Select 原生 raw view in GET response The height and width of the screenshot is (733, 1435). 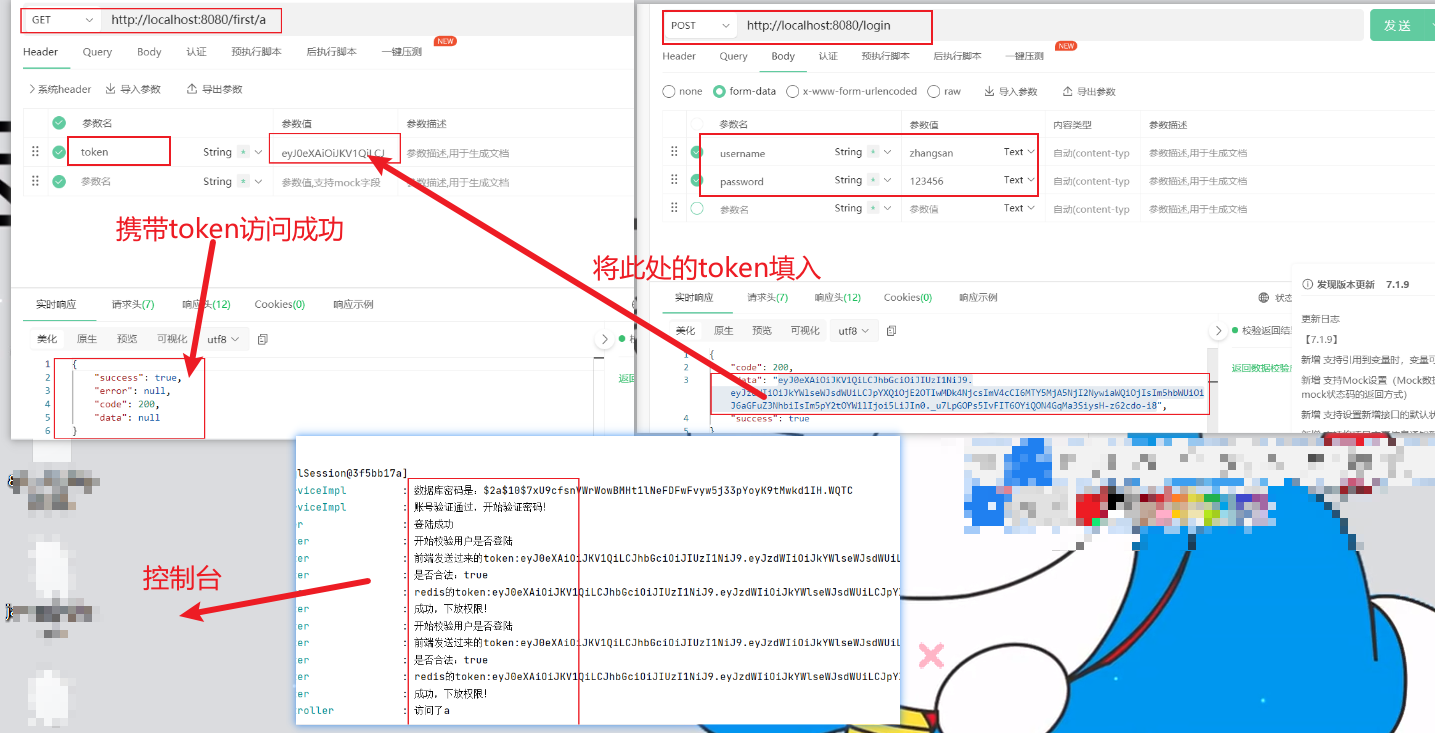87,339
